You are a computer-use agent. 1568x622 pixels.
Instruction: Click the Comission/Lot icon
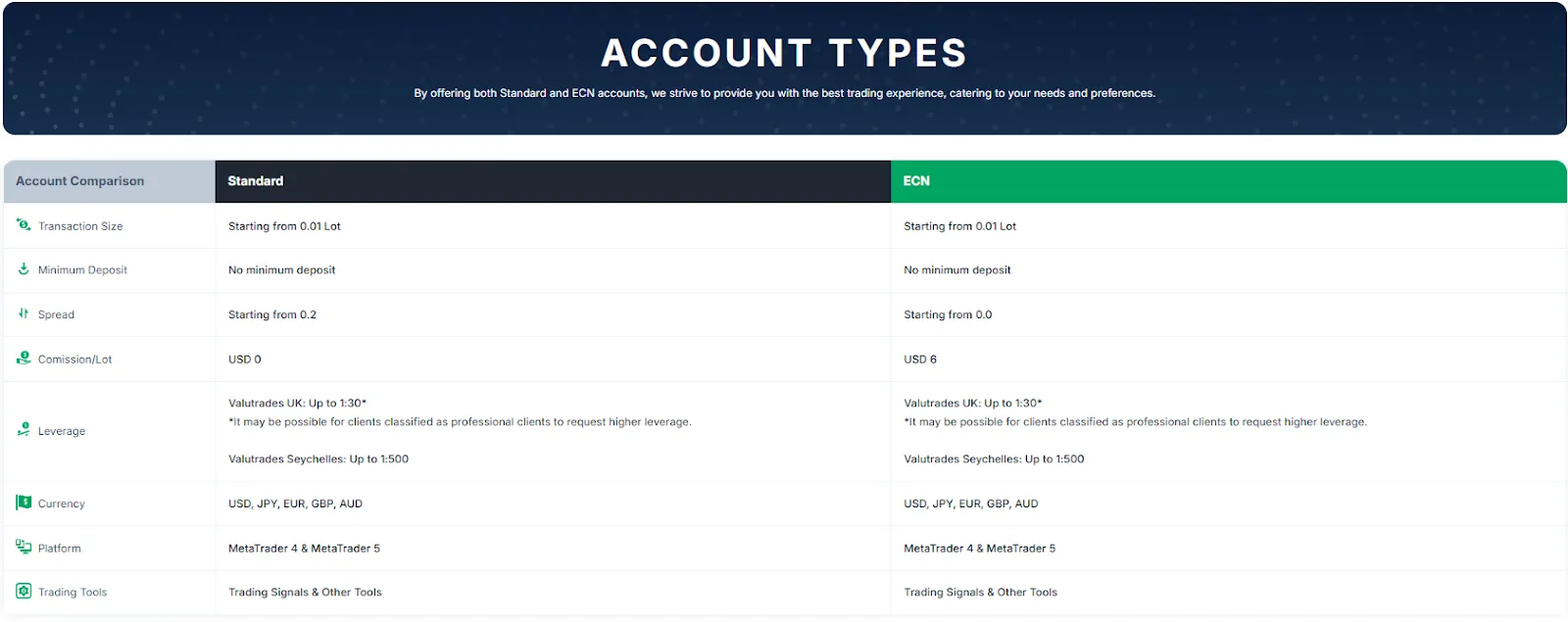24,359
